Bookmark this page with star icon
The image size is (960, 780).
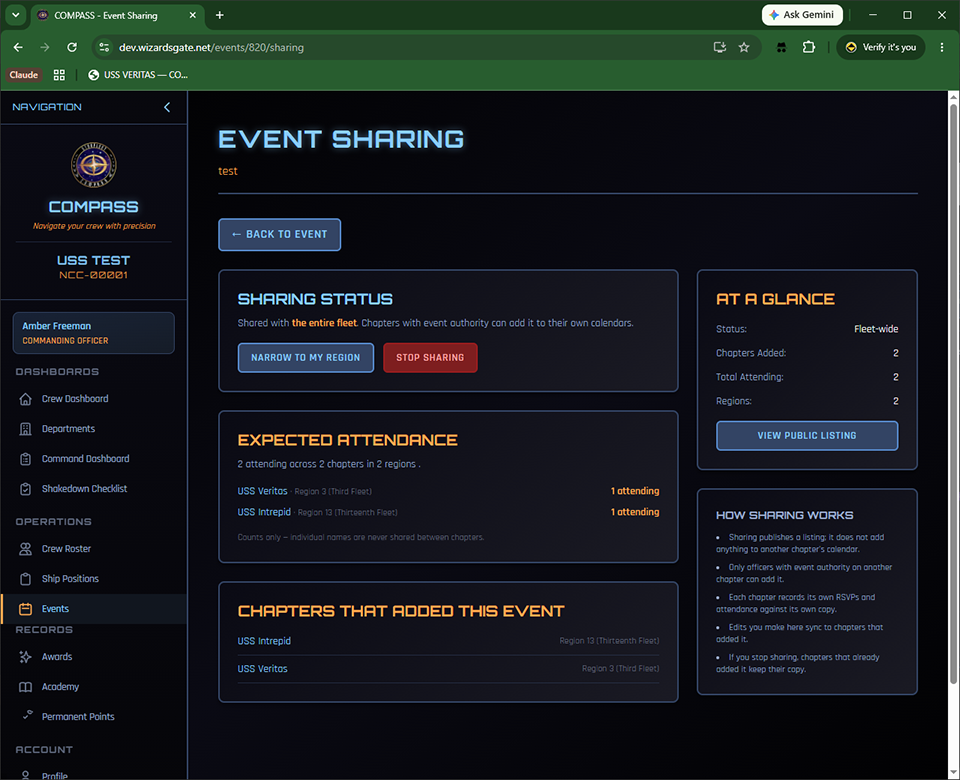coord(744,47)
